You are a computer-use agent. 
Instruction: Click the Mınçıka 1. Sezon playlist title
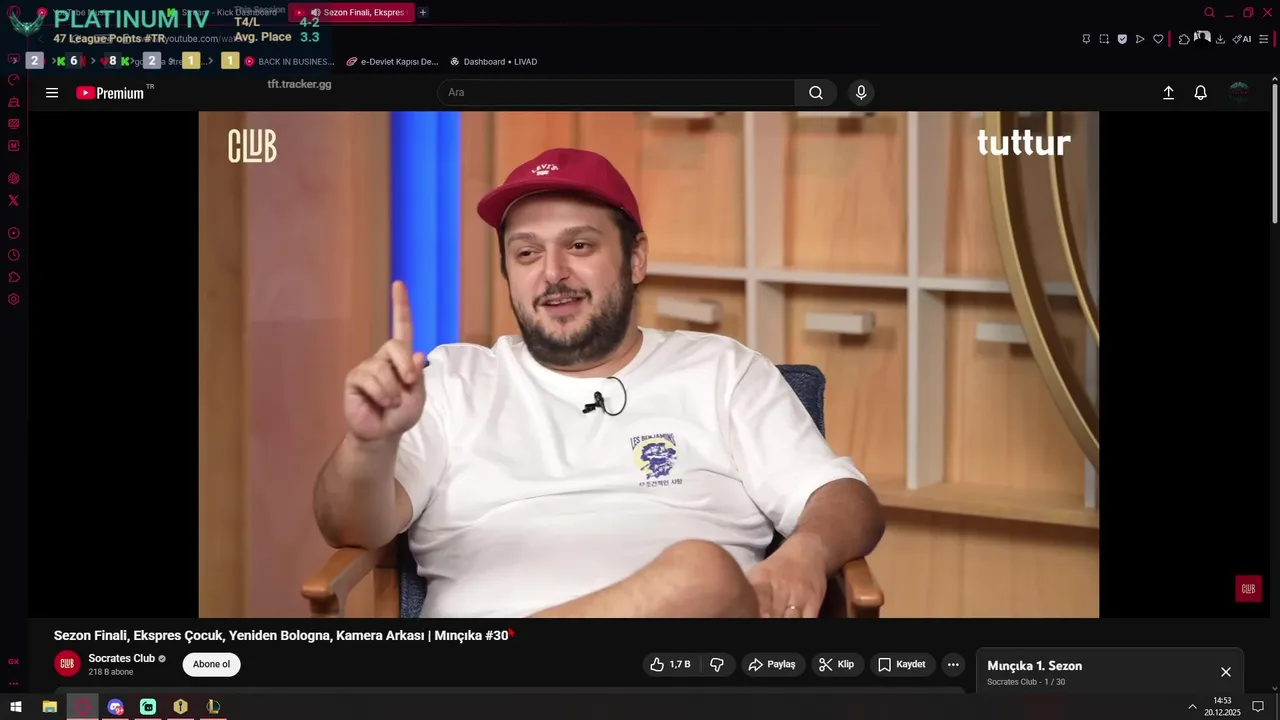(1034, 666)
